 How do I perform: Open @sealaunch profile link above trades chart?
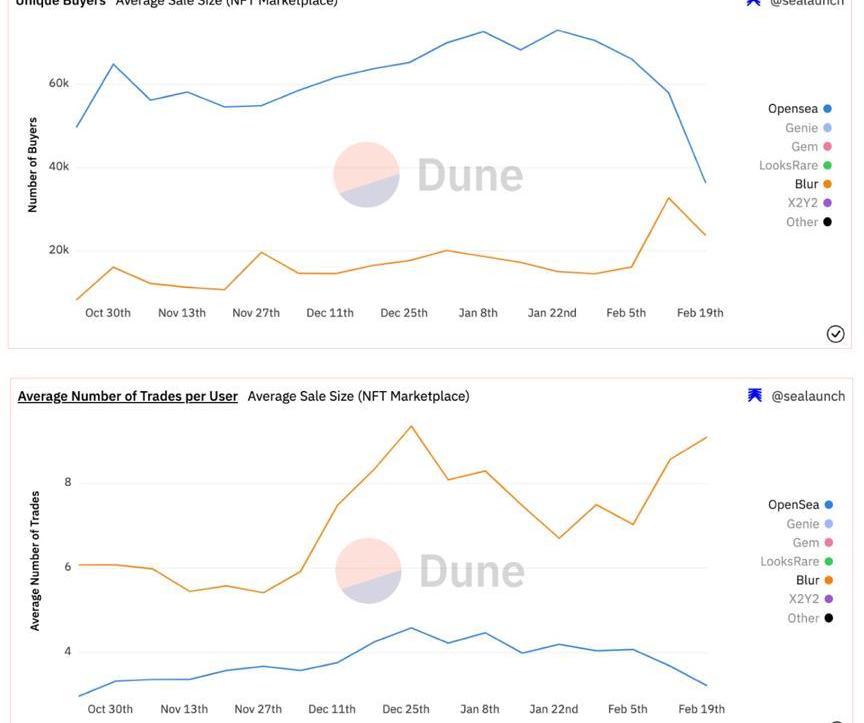[808, 396]
